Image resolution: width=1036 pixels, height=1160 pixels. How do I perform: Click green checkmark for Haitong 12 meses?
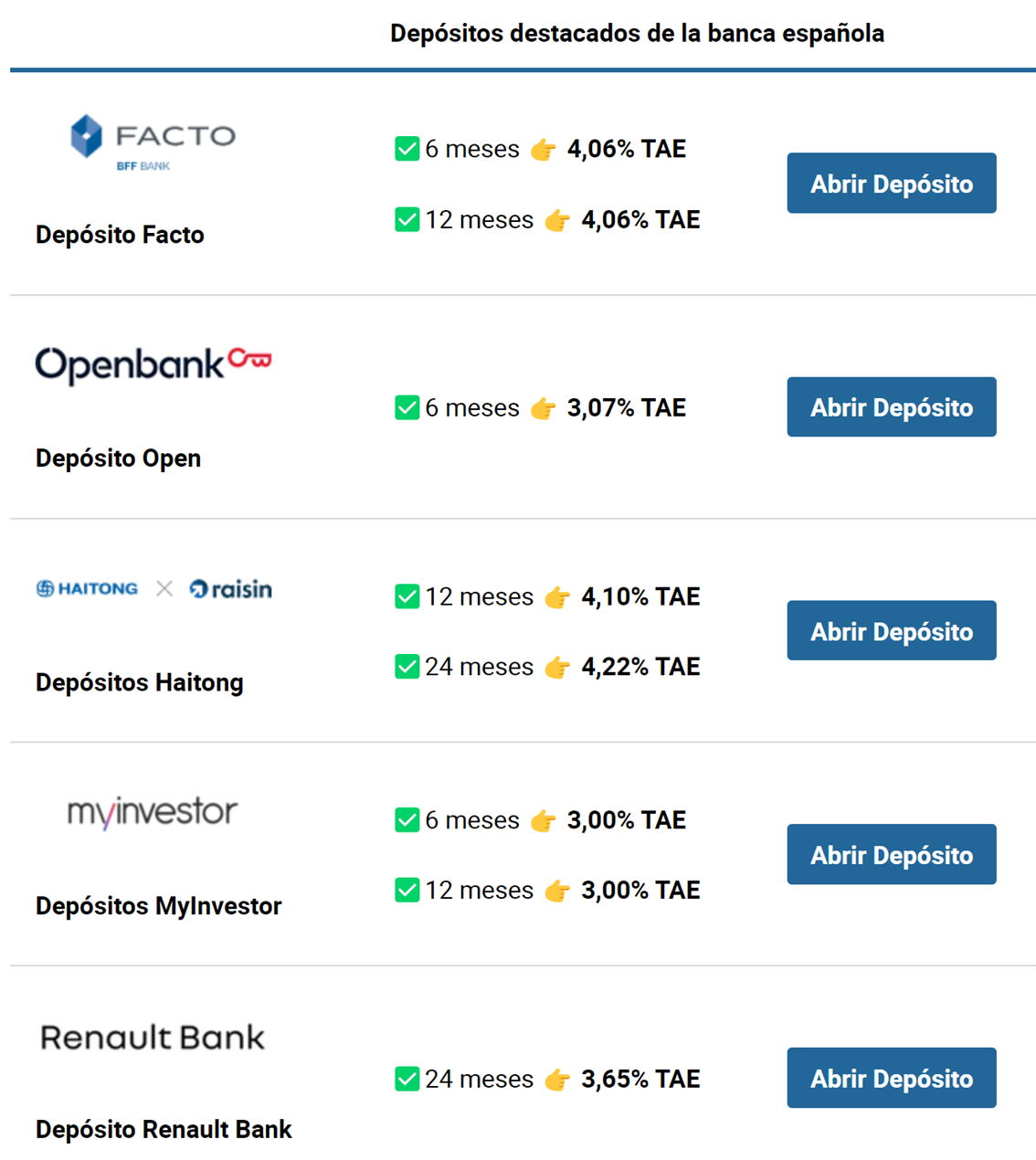tap(407, 596)
